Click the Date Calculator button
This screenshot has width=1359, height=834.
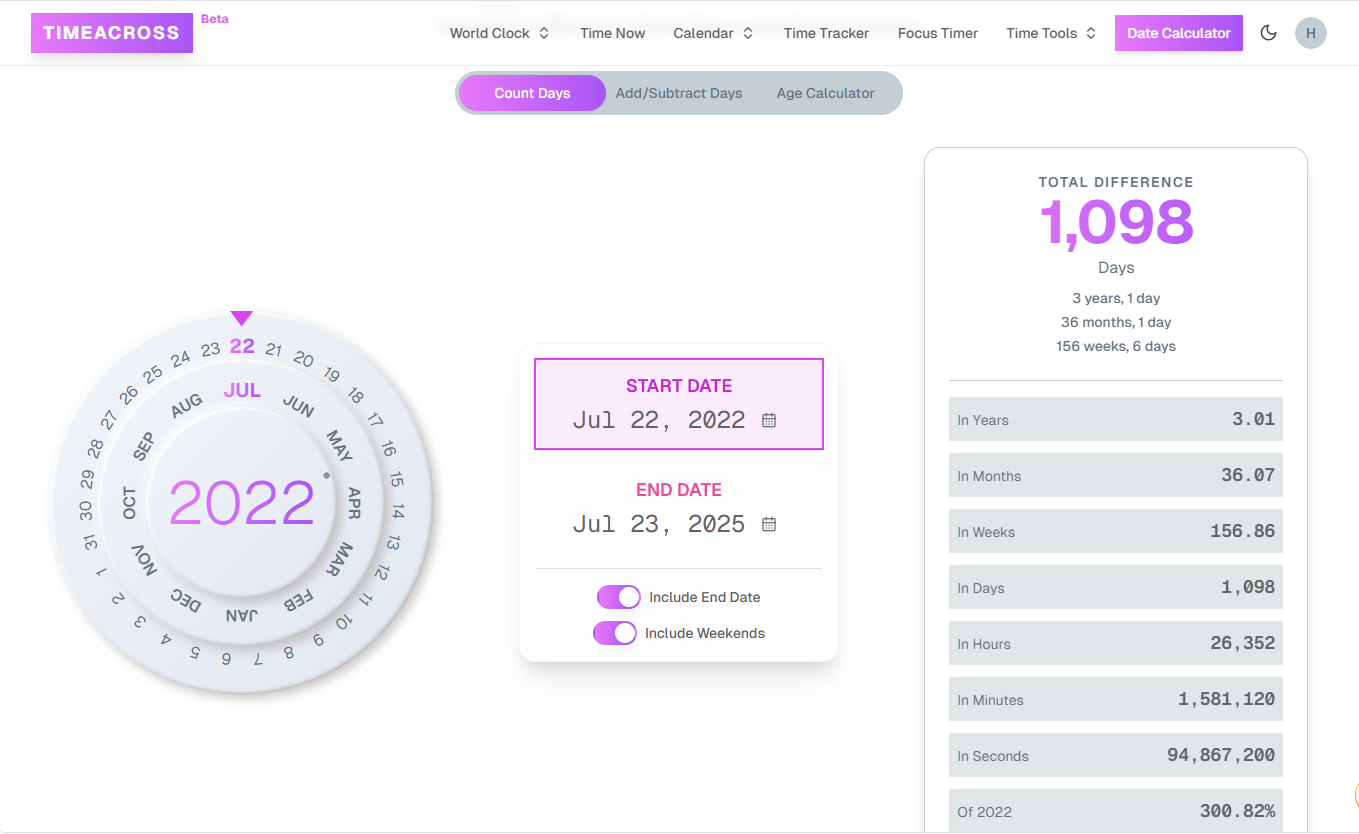click(1179, 33)
